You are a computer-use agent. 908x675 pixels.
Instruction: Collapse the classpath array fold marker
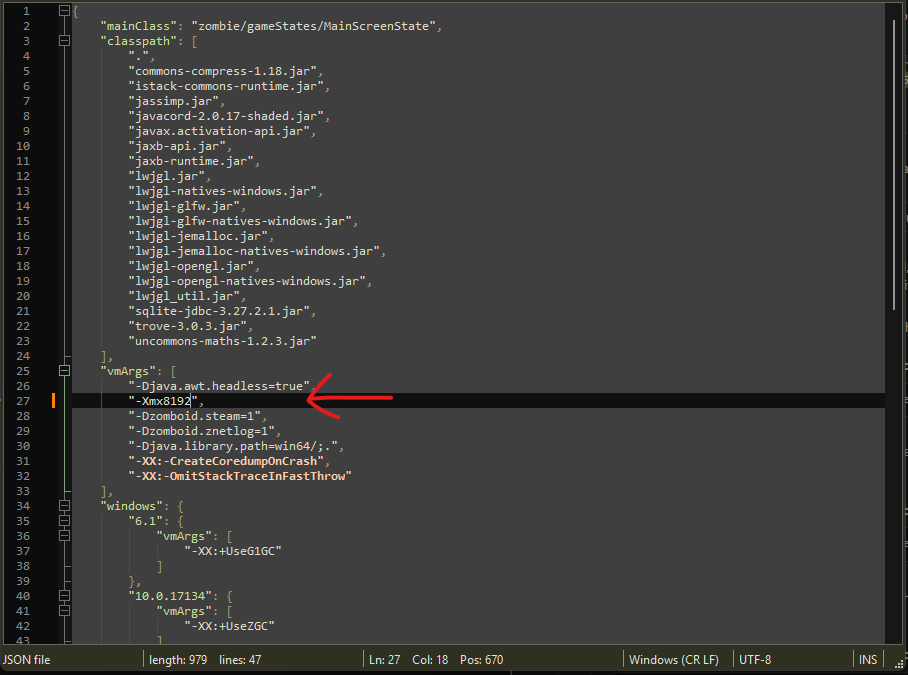click(x=64, y=41)
